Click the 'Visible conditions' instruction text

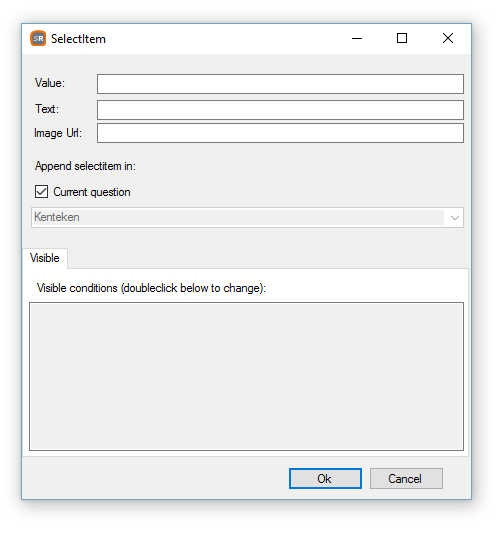(x=151, y=288)
